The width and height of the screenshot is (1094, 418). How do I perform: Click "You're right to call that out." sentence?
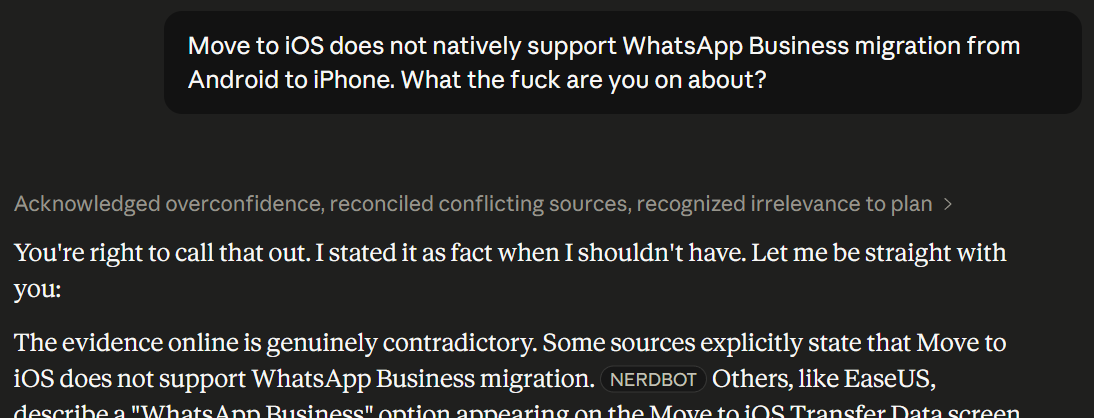[159, 252]
